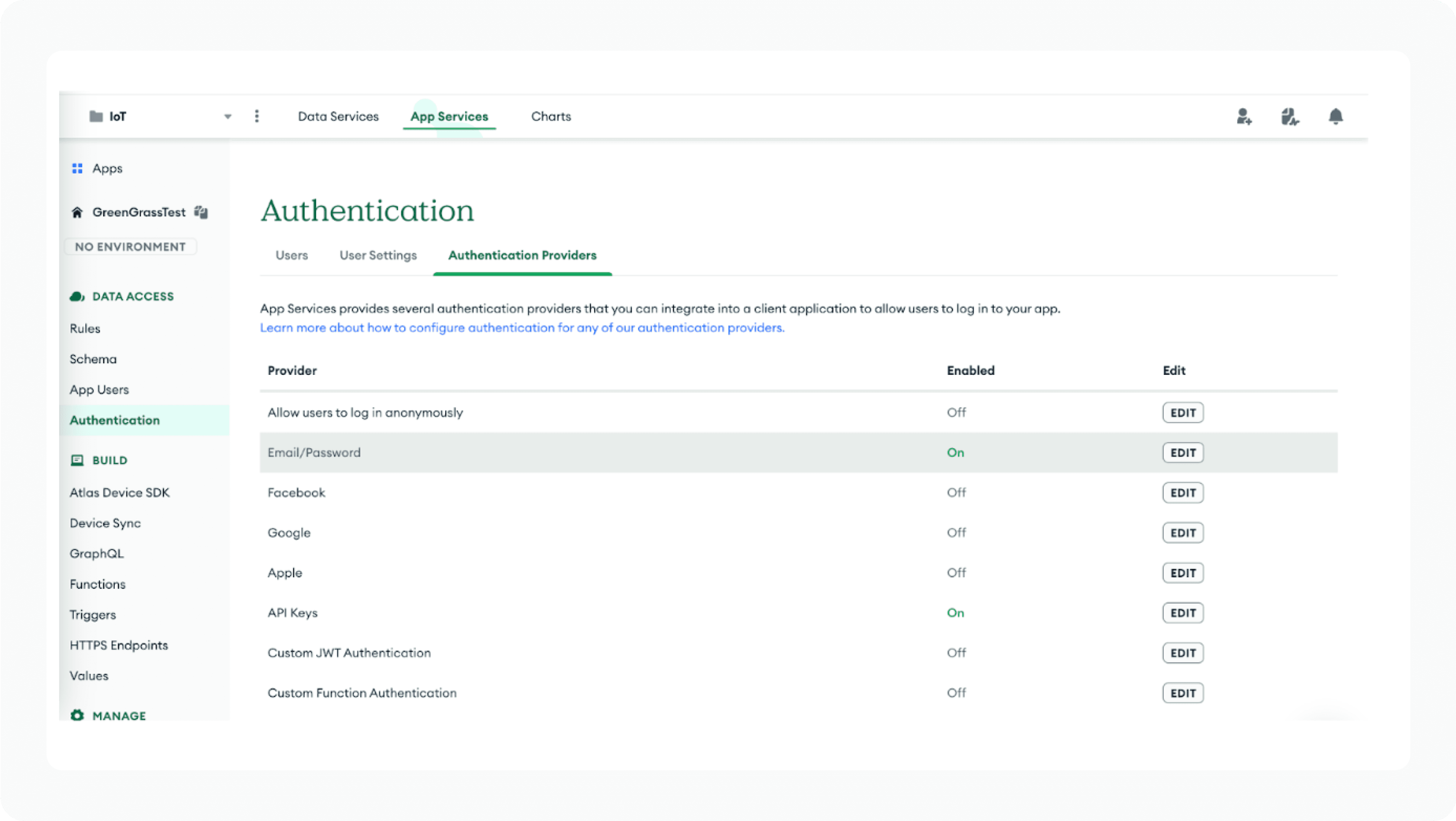Click 'Custom JWT Authentication' provider name
Viewport: 1456px width, 821px height.
(349, 653)
